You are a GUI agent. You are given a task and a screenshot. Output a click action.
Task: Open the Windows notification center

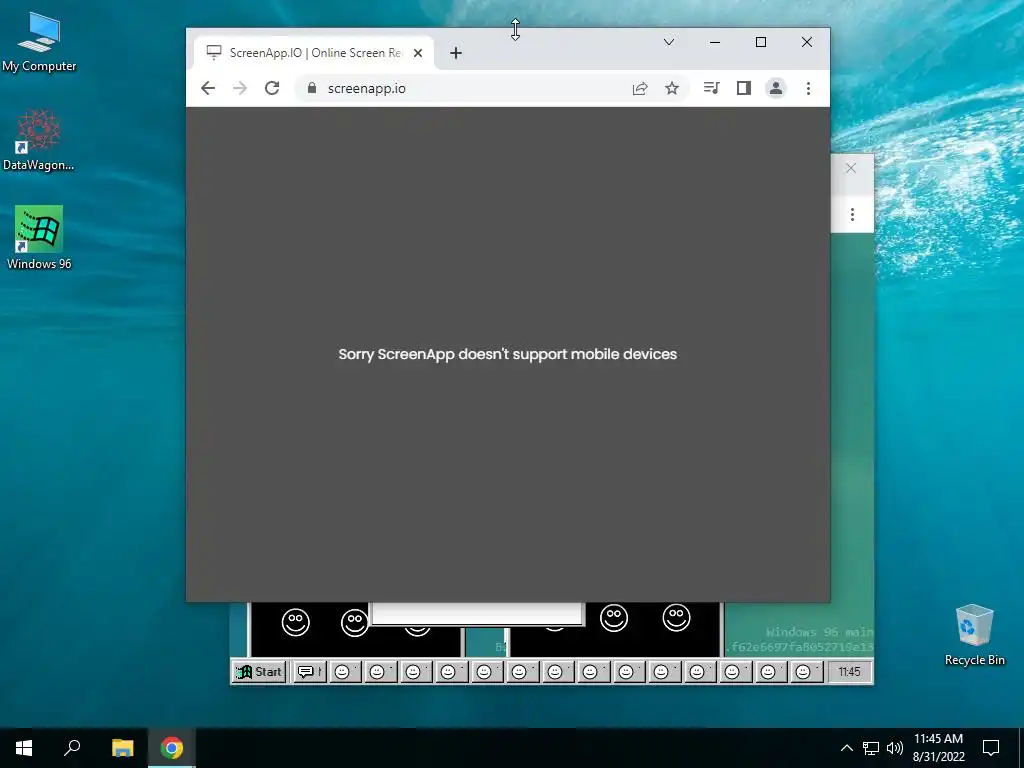coord(991,748)
